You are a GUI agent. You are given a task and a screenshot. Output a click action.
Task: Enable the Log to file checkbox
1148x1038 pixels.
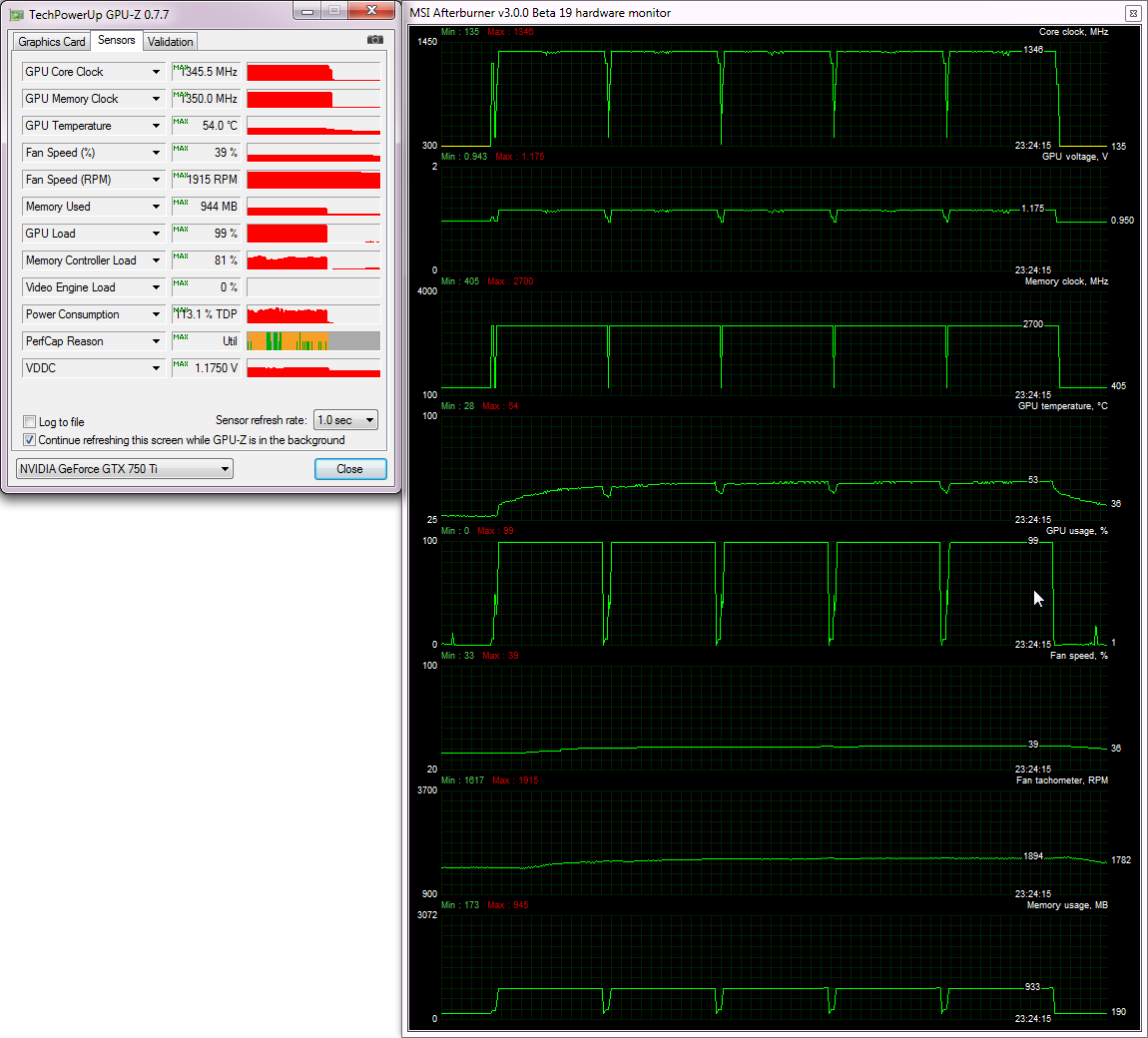click(29, 421)
